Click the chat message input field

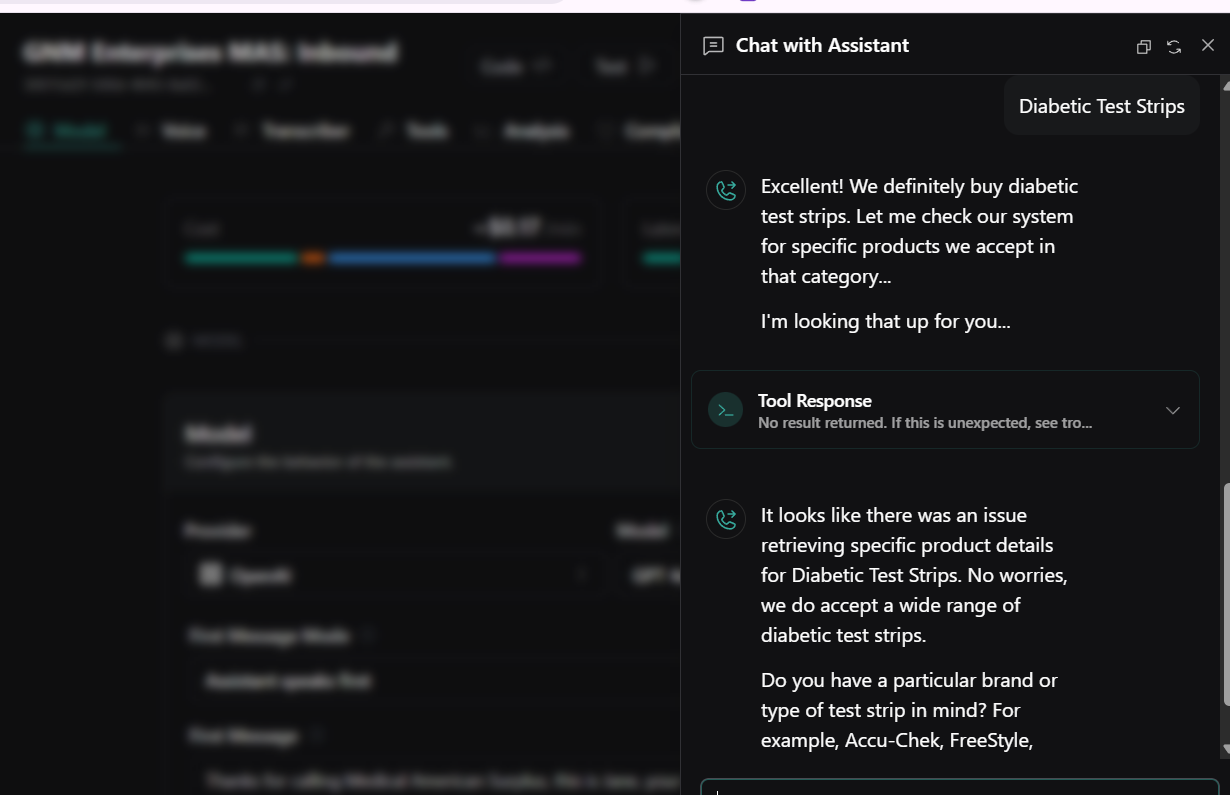[958, 787]
